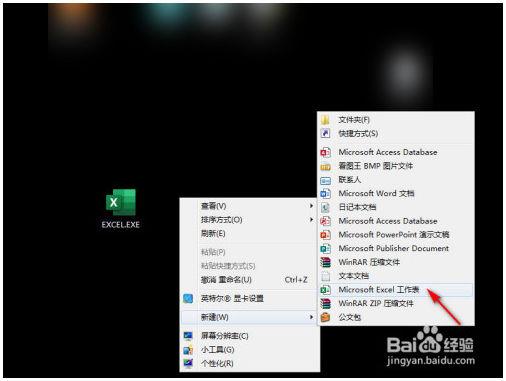
Task: Click the greyed 粘贴(P) entry
Action: tap(248, 252)
